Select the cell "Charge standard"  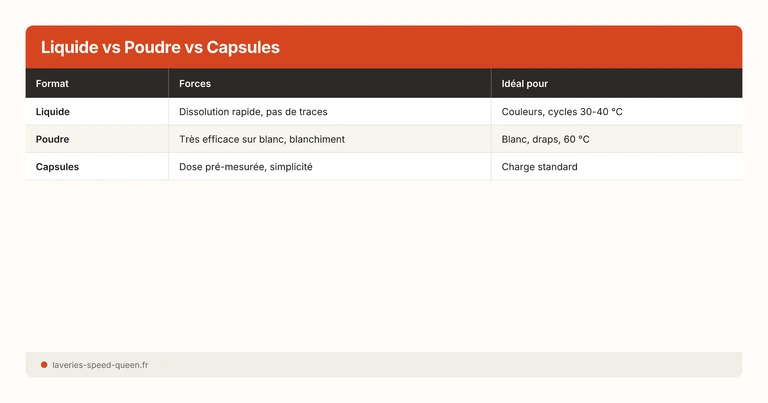pos(539,167)
